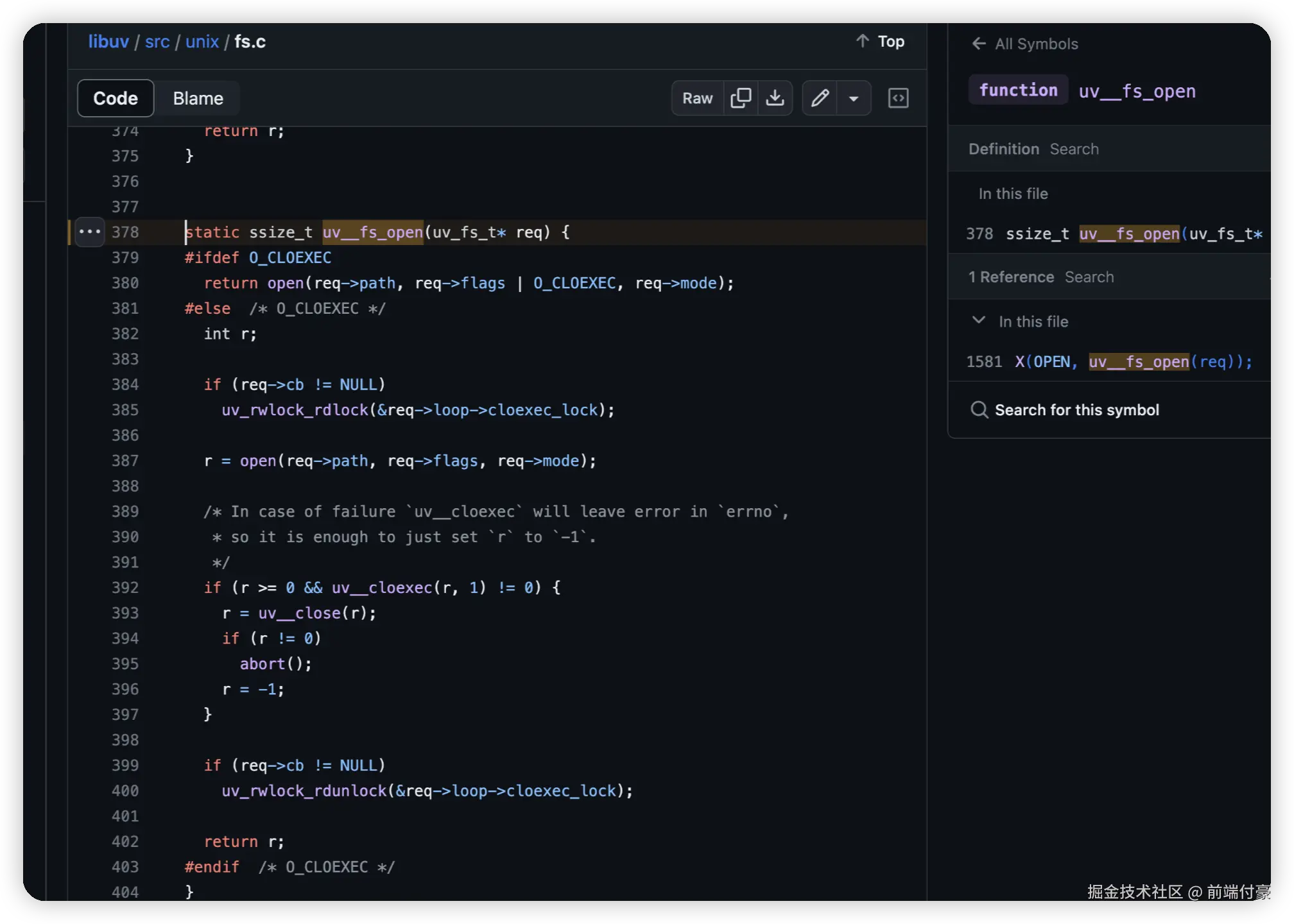The image size is (1294, 924).
Task: Click uv__fs_open symbol in line 378
Action: (372, 232)
